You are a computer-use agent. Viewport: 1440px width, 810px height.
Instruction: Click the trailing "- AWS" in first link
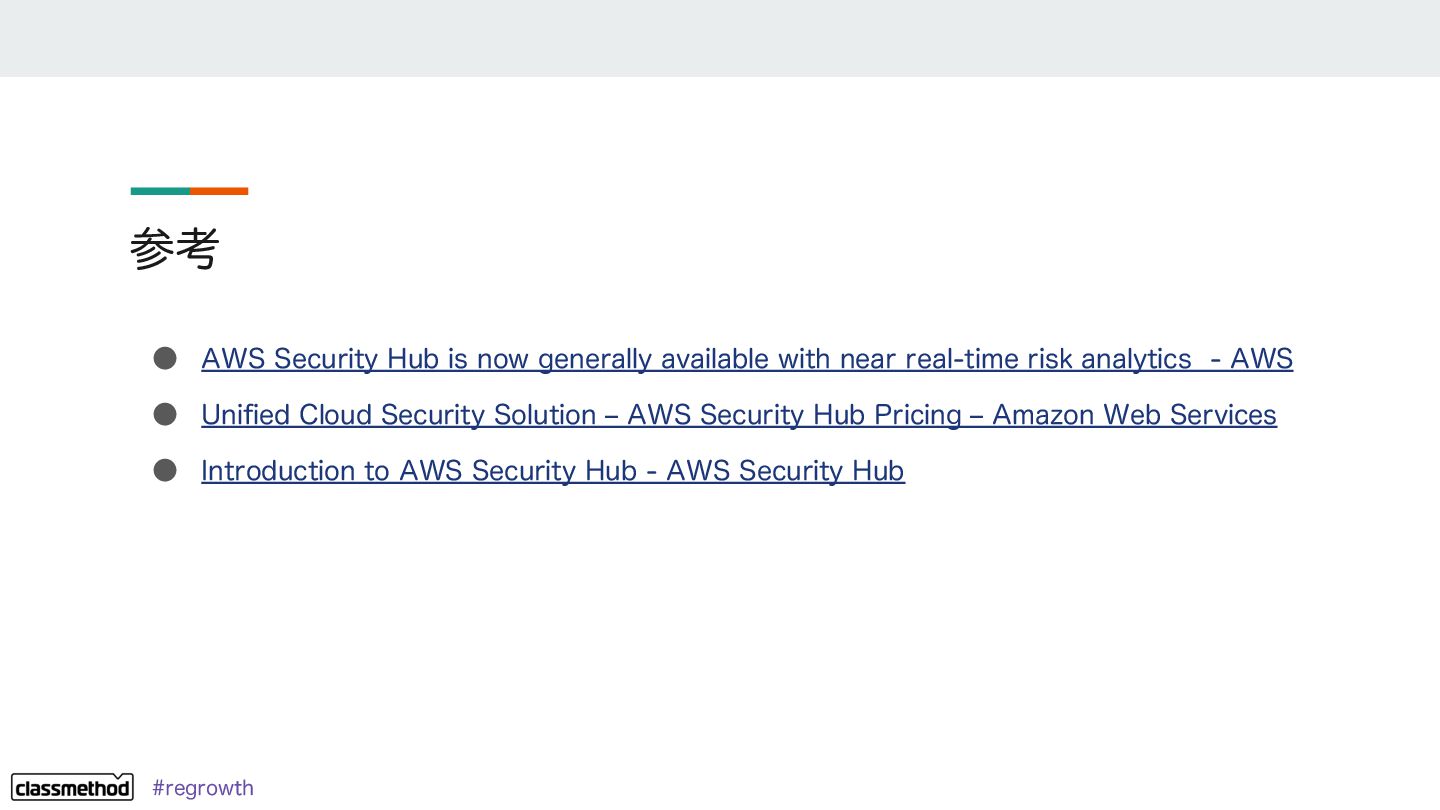click(x=1251, y=358)
